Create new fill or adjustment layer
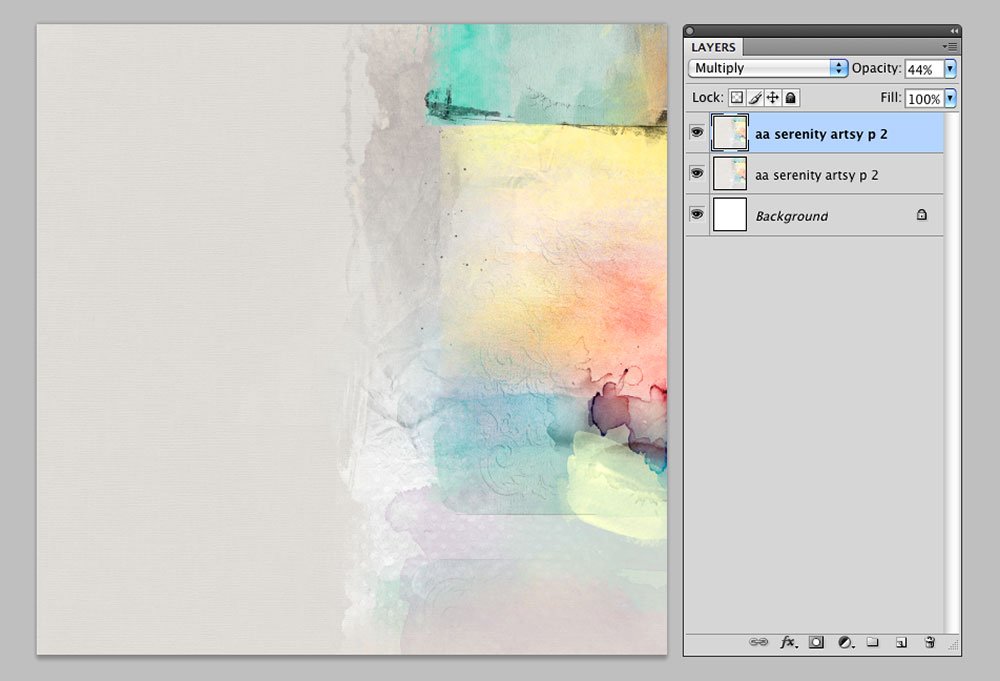This screenshot has height=681, width=1000. coord(845,642)
